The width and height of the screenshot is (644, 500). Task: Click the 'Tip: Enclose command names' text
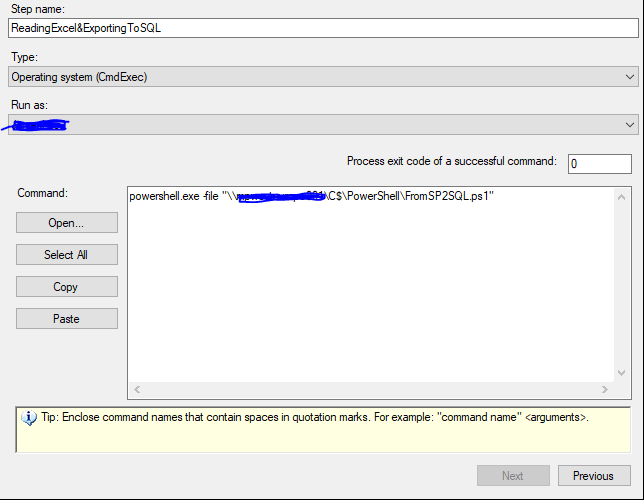(x=315, y=417)
